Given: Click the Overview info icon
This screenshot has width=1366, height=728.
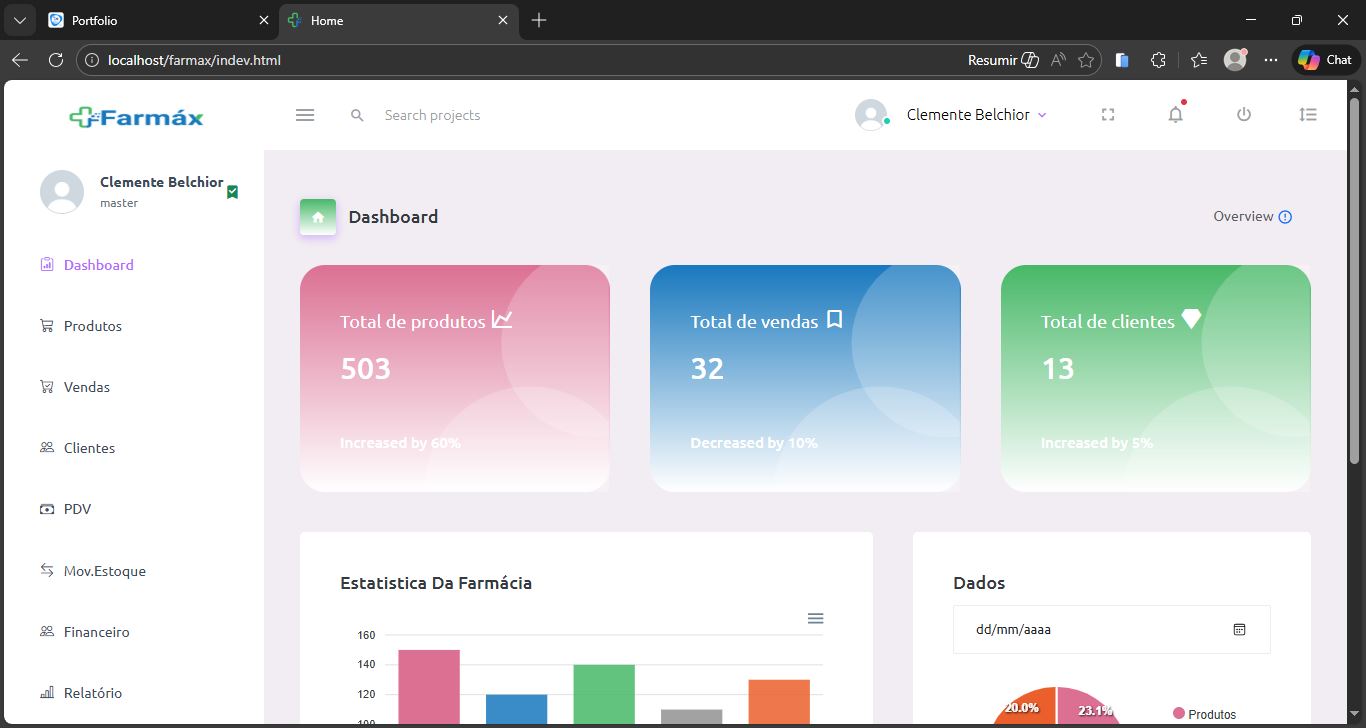Looking at the screenshot, I should (1285, 217).
